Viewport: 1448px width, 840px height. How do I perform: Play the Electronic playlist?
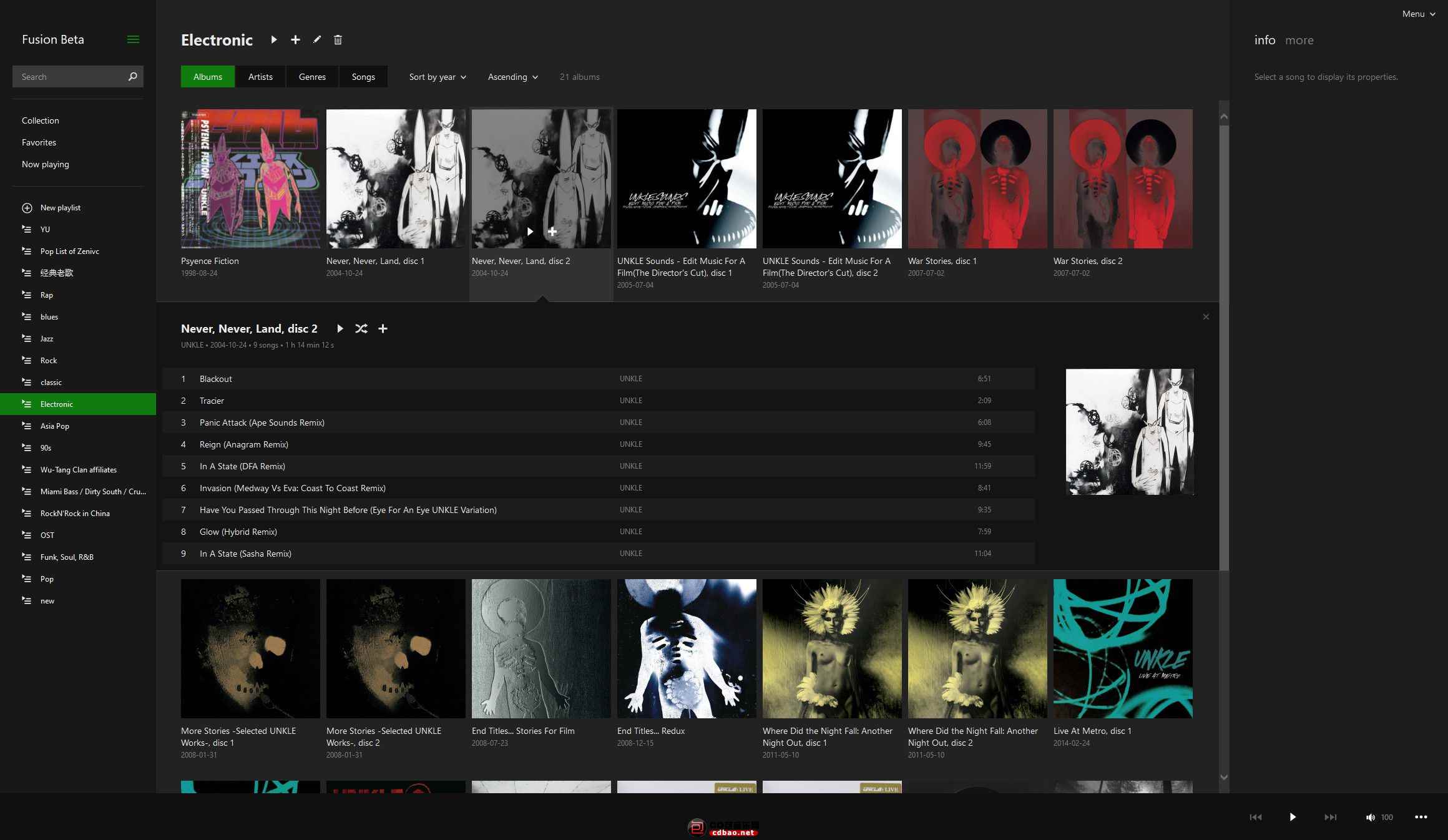(x=274, y=40)
